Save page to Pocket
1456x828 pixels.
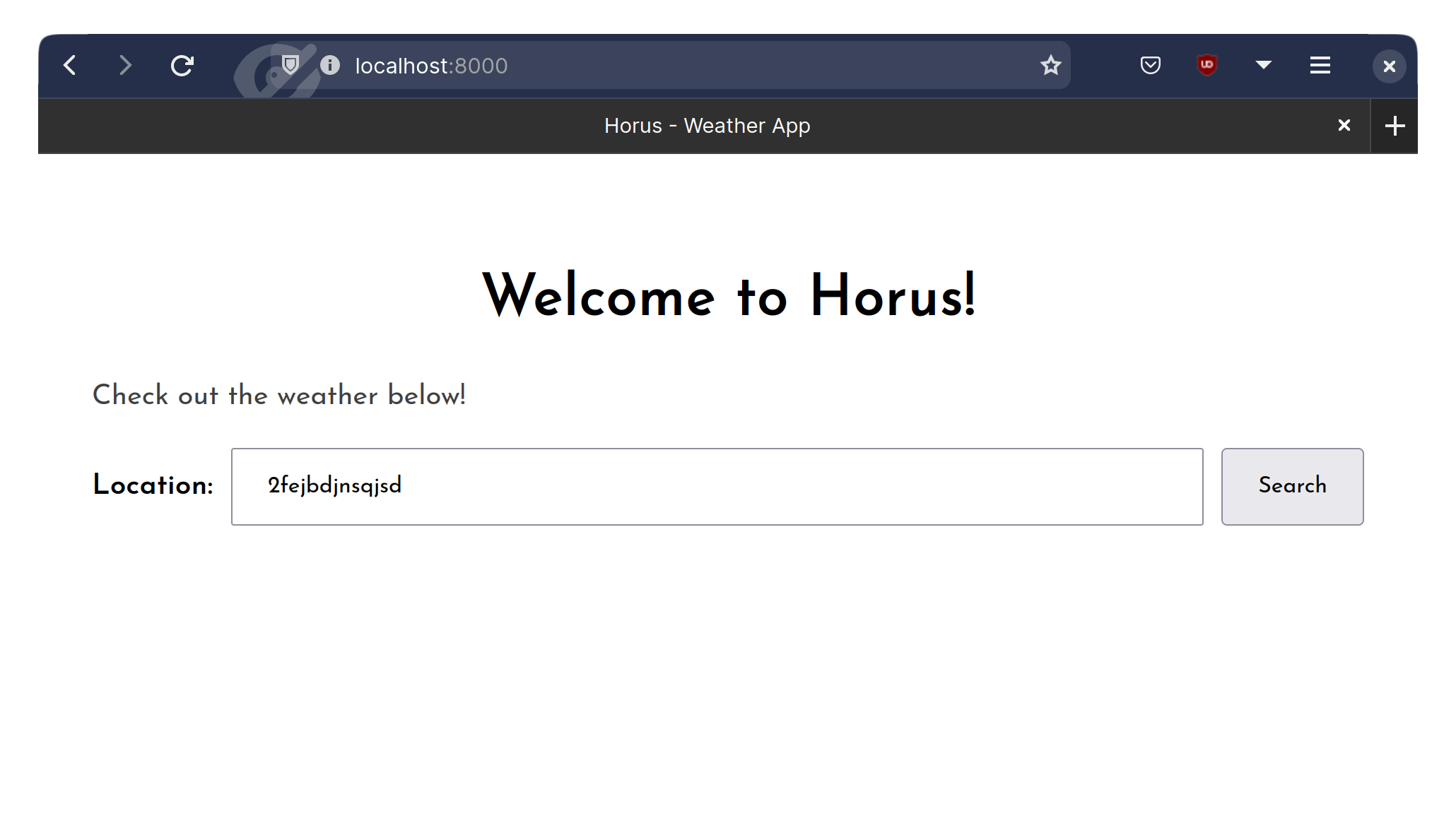coord(1150,66)
